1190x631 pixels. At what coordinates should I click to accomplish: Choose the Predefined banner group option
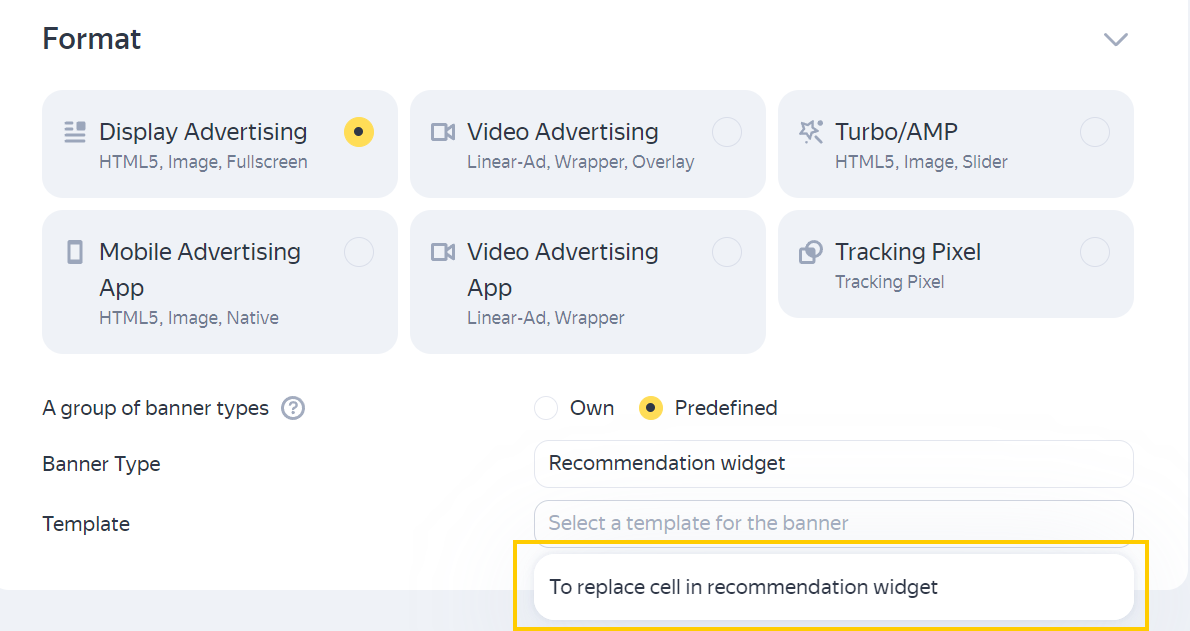click(651, 408)
